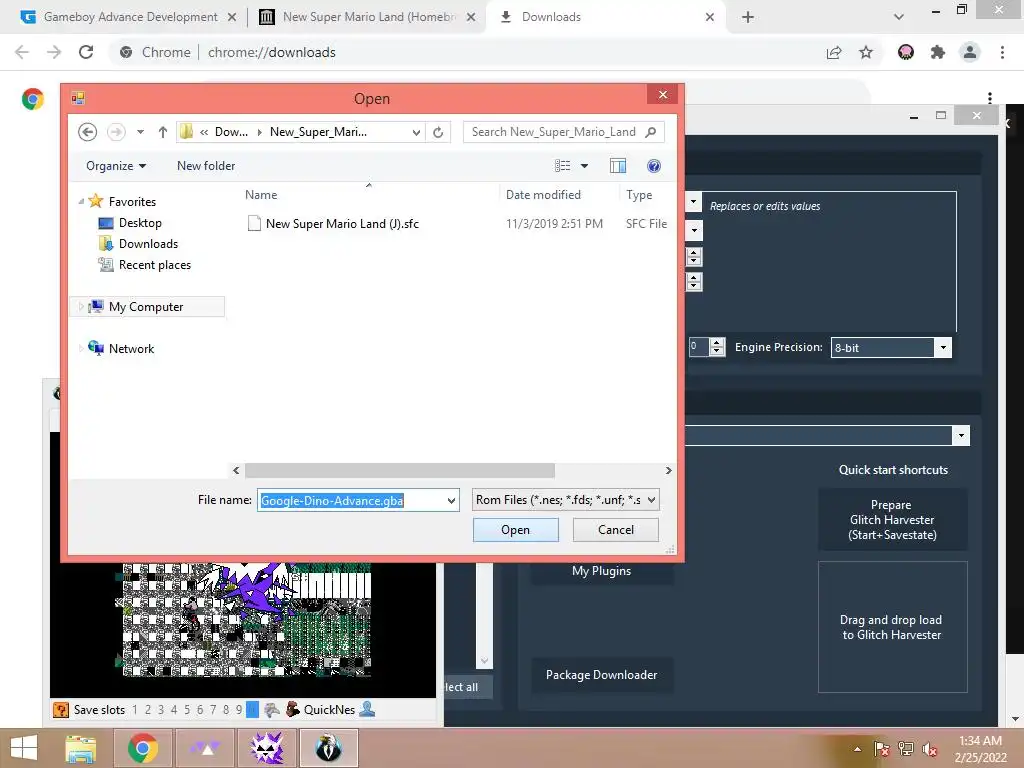Image resolution: width=1024 pixels, height=768 pixels.
Task: Select Desktop in Favorites
Action: pyautogui.click(x=140, y=223)
